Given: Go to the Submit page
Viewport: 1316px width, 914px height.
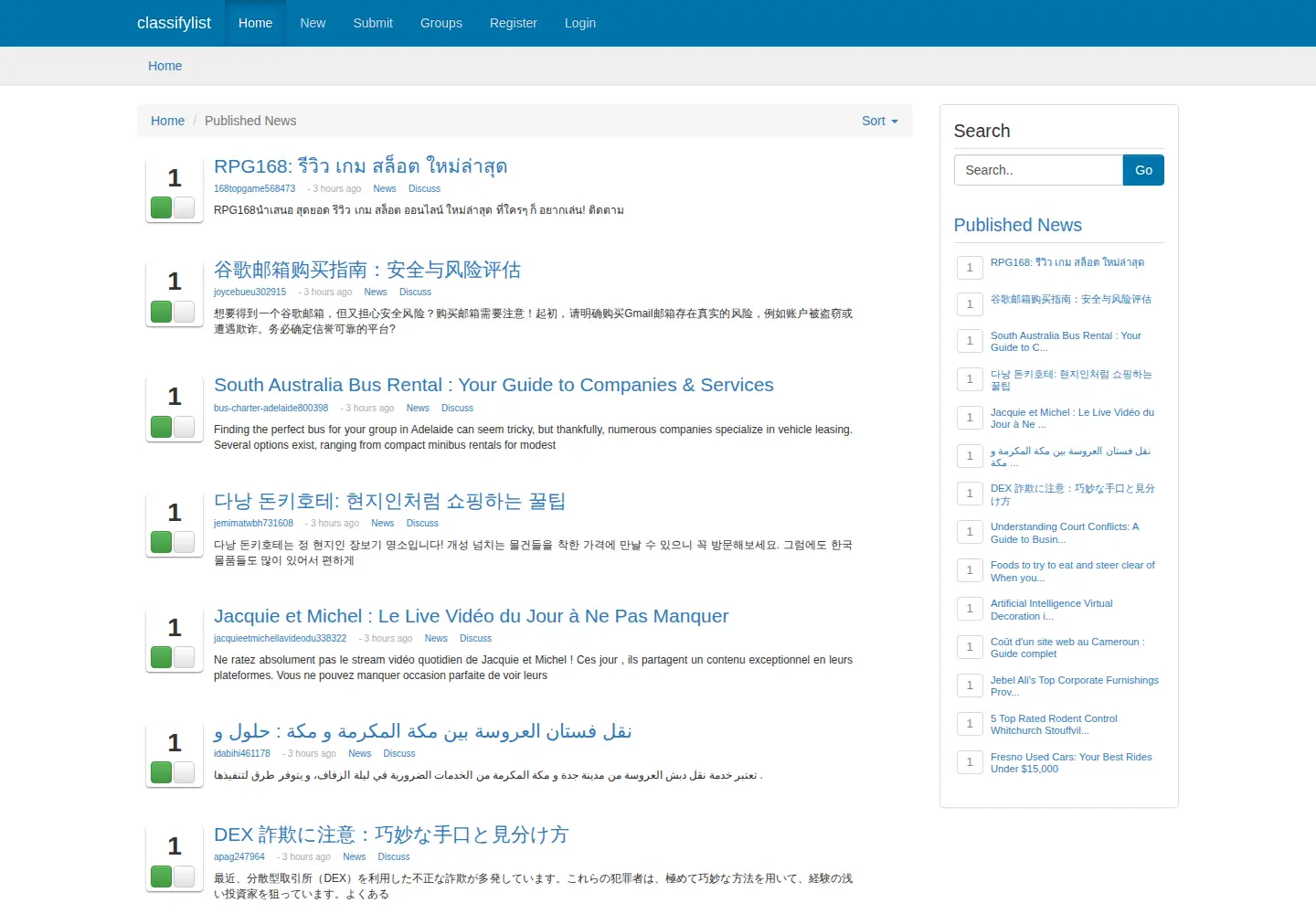Looking at the screenshot, I should click(x=373, y=23).
